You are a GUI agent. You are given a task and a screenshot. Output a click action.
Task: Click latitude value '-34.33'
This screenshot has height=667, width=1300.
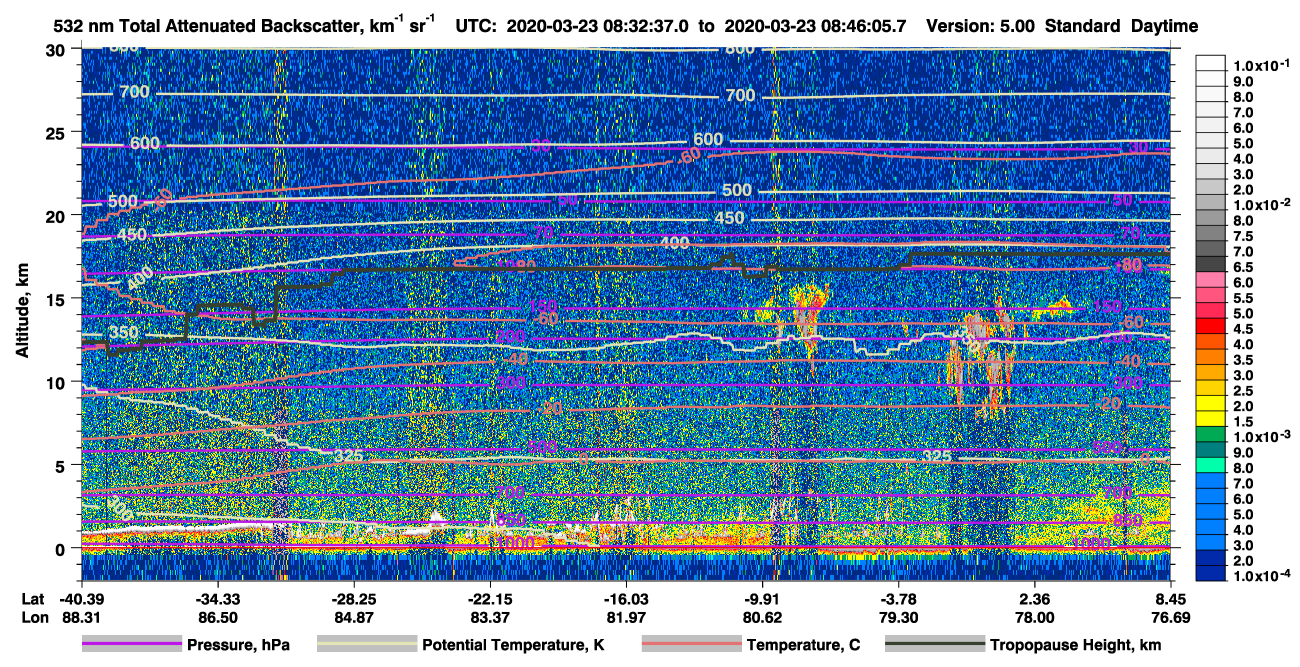click(x=217, y=600)
